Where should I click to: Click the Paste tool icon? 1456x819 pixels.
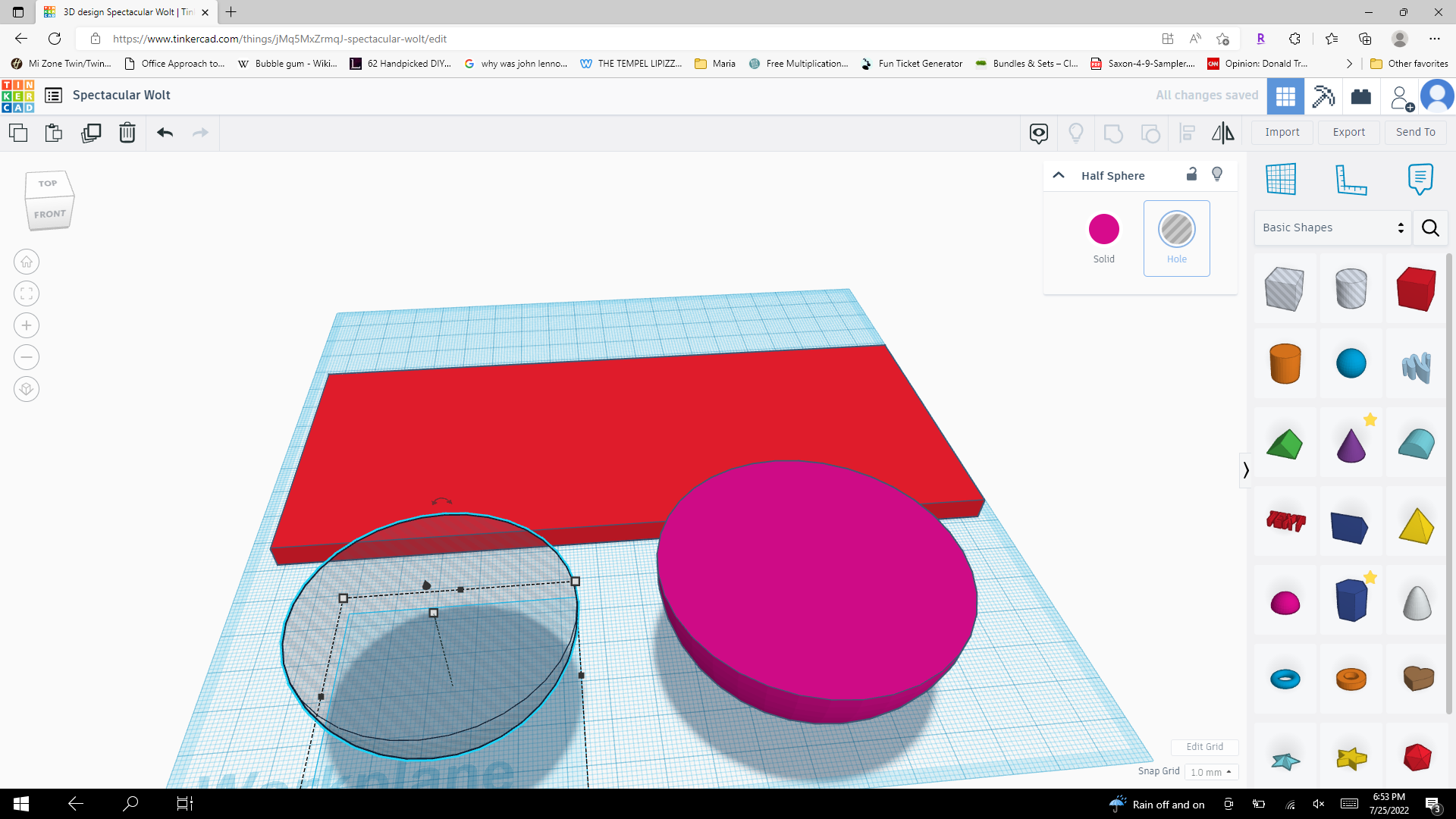[54, 133]
